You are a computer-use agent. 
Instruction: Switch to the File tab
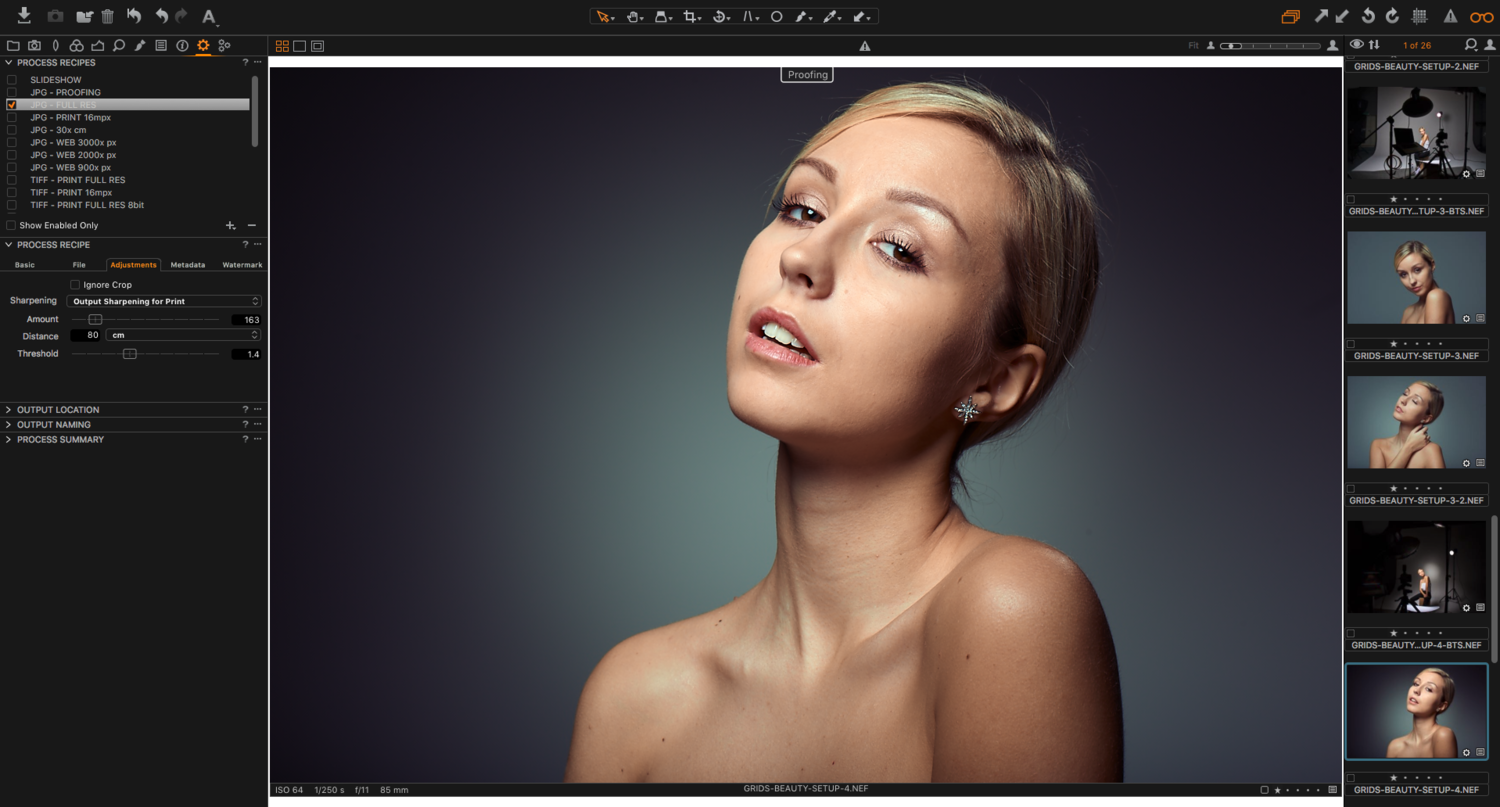click(79, 265)
